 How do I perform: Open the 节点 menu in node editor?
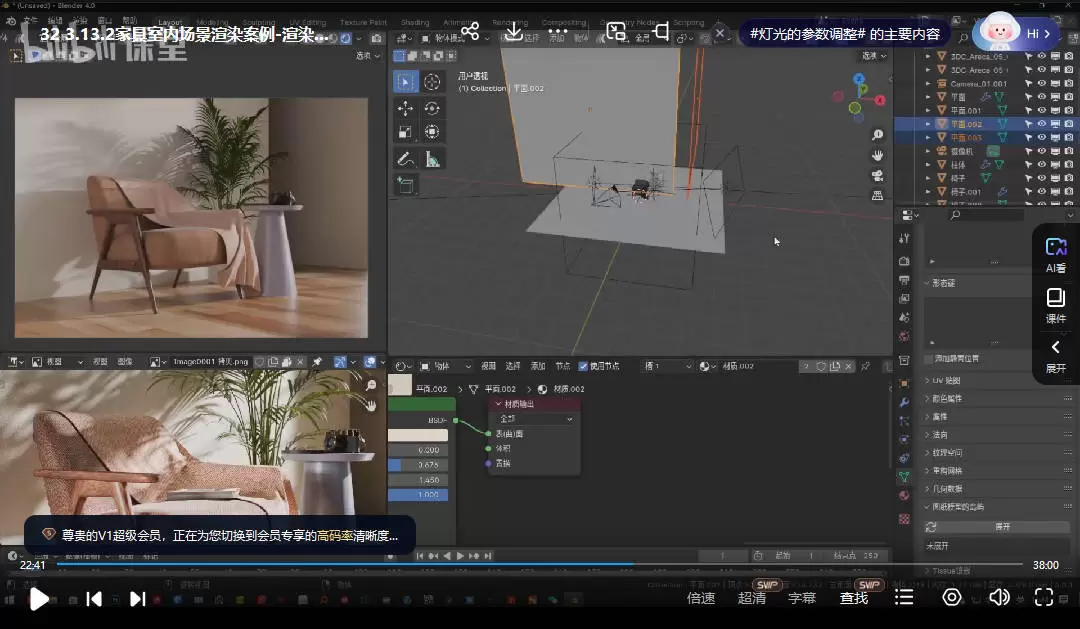point(563,366)
